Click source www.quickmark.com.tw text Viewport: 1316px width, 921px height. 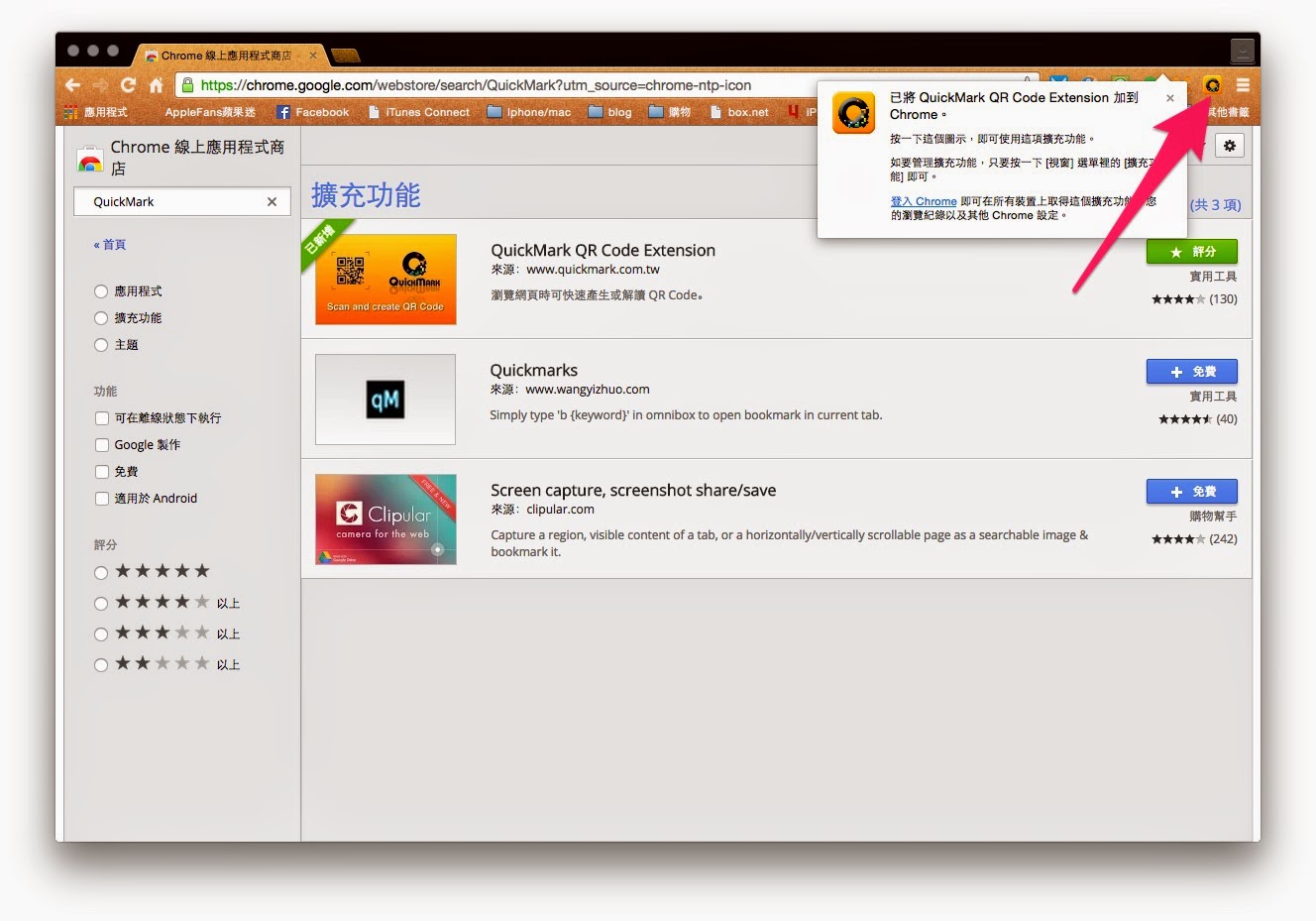click(593, 270)
